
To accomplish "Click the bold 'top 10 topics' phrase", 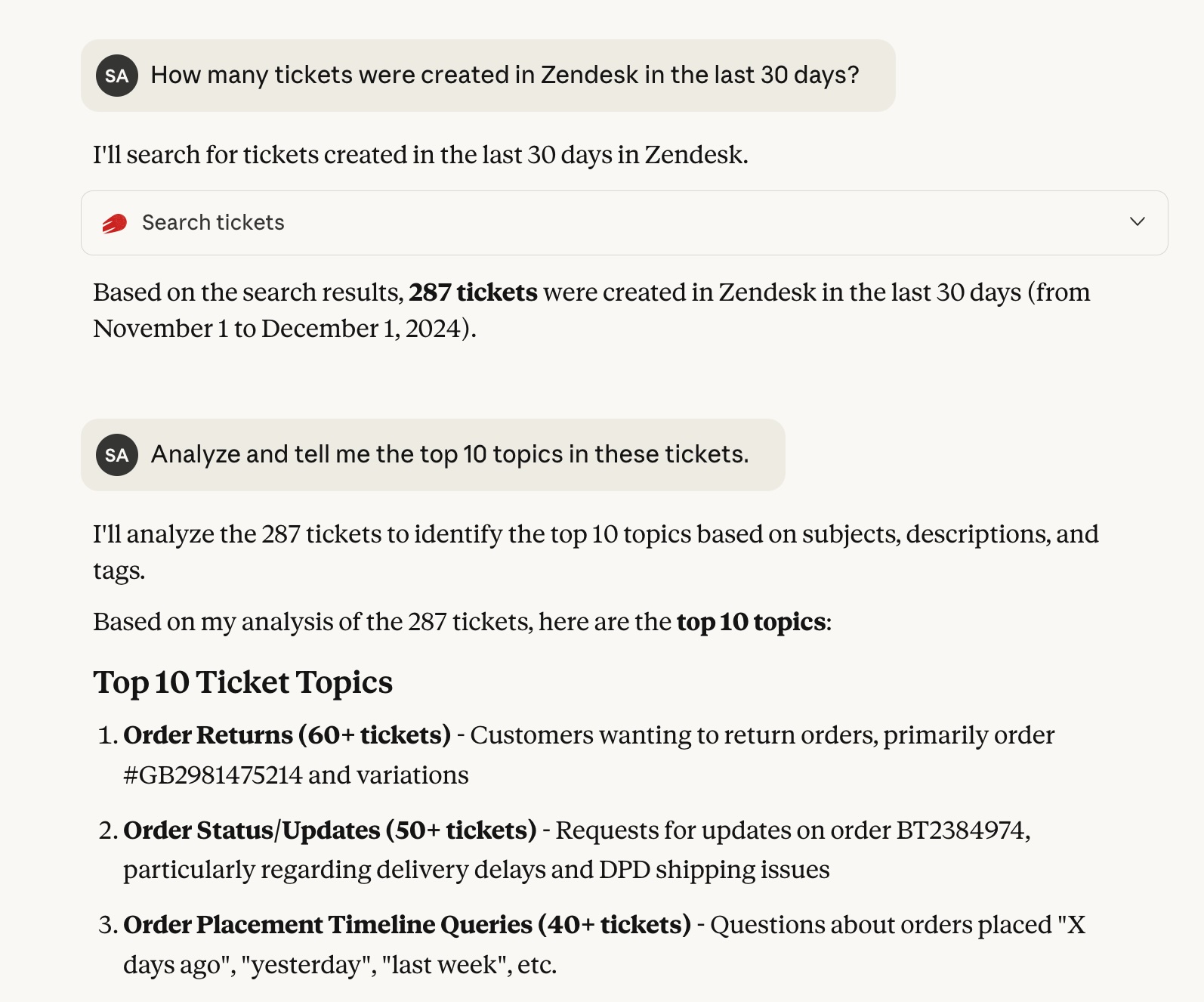I will click(x=751, y=622).
